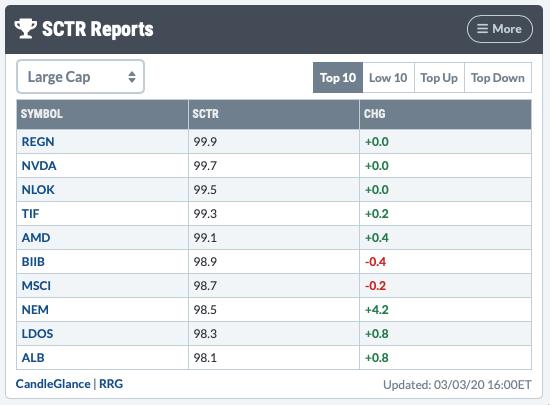Select the 98.1 SCTR value for ALB
550x405 pixels.
[x=205, y=358]
